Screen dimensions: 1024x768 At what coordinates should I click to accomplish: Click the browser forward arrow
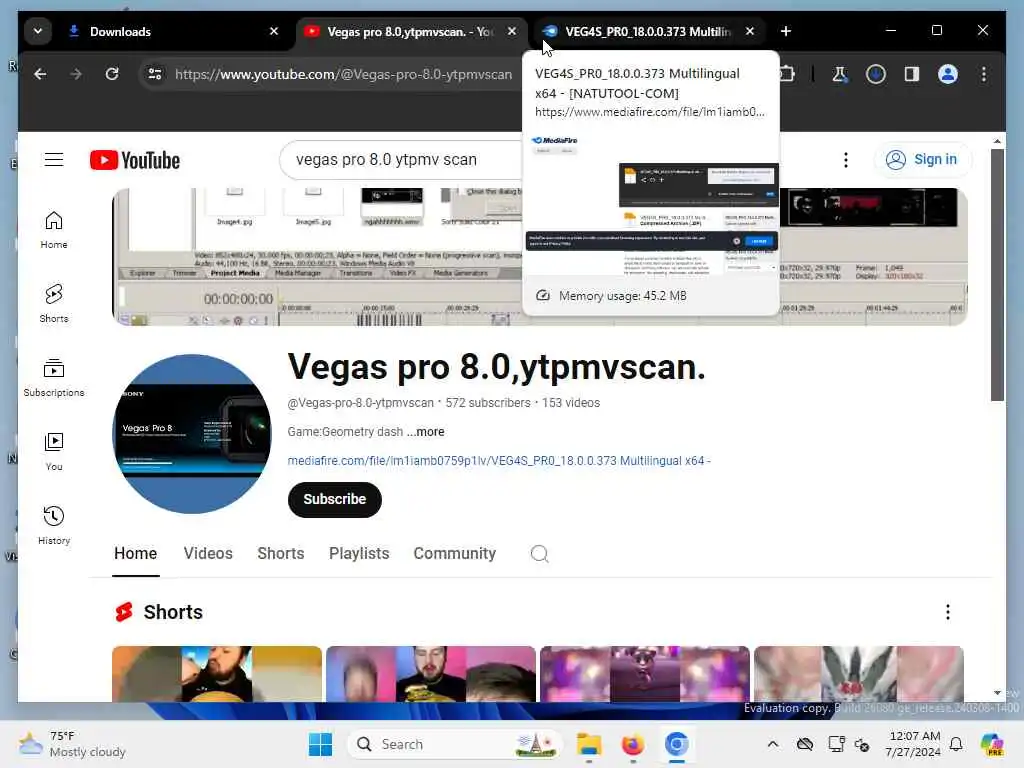coord(76,74)
